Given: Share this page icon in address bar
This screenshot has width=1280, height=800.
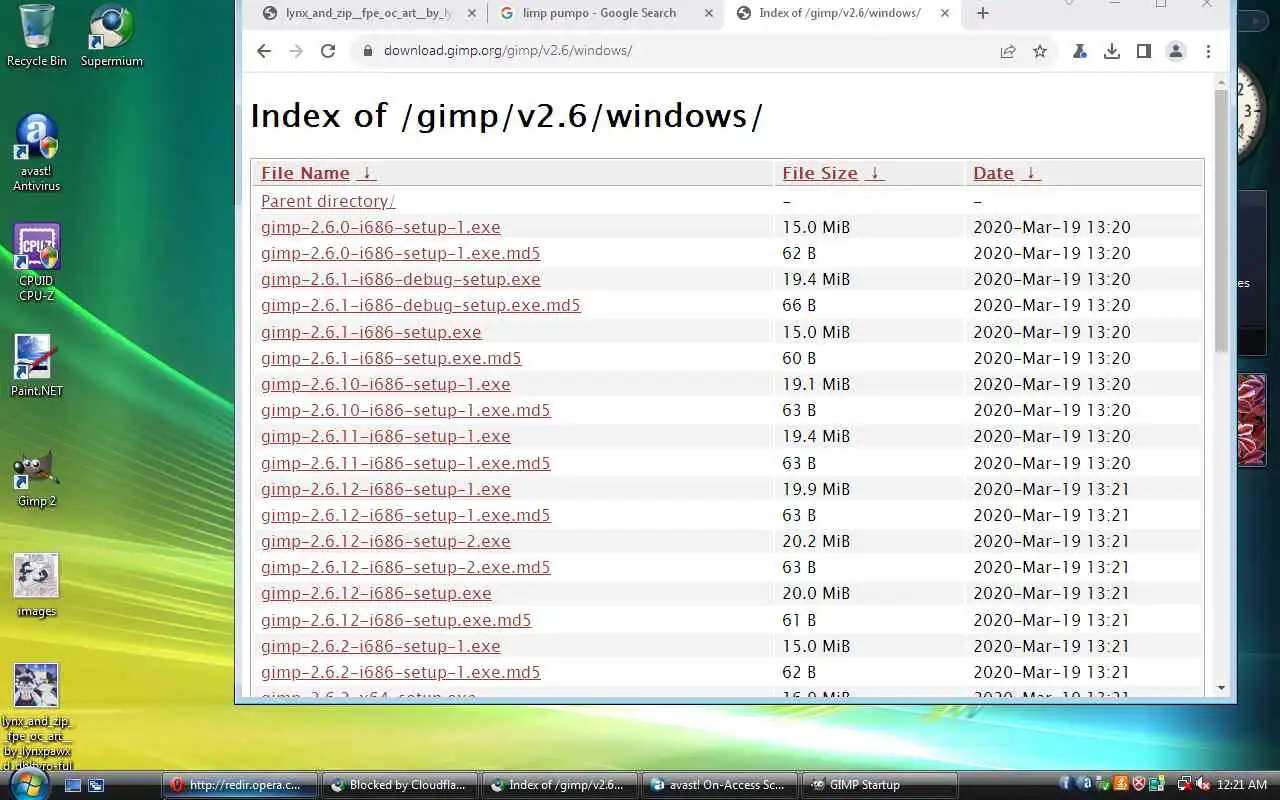Looking at the screenshot, I should pos(1008,51).
